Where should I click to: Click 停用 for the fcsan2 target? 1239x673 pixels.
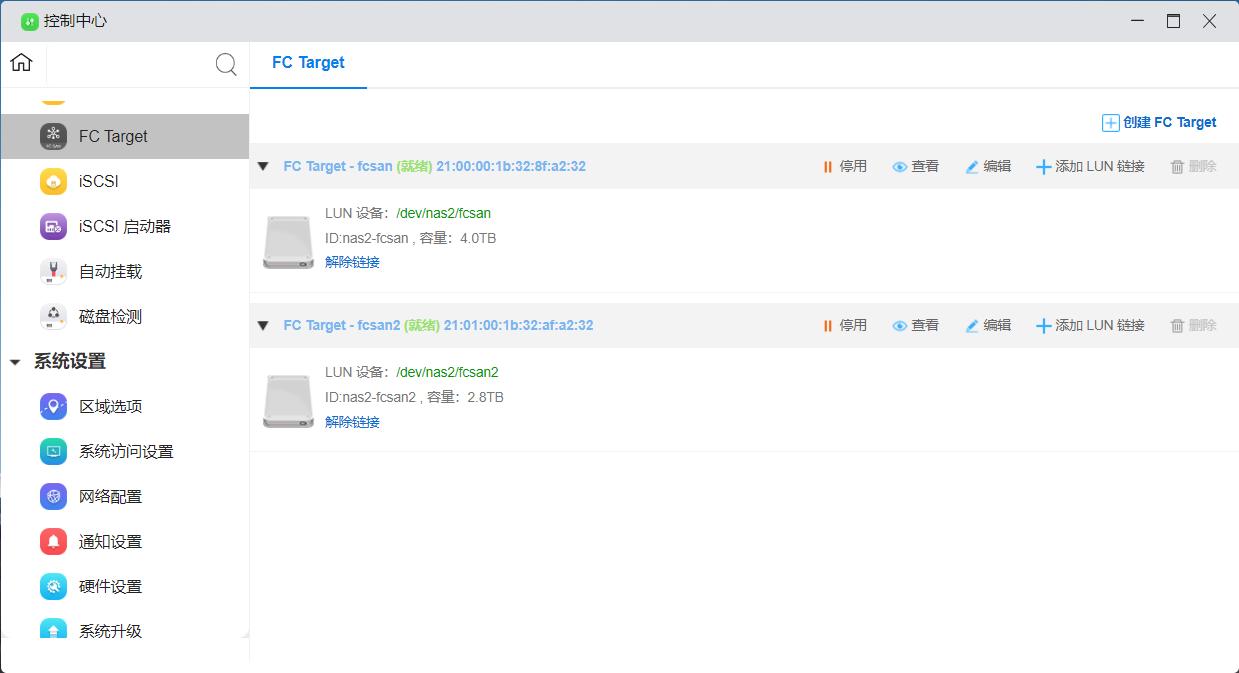pos(844,326)
